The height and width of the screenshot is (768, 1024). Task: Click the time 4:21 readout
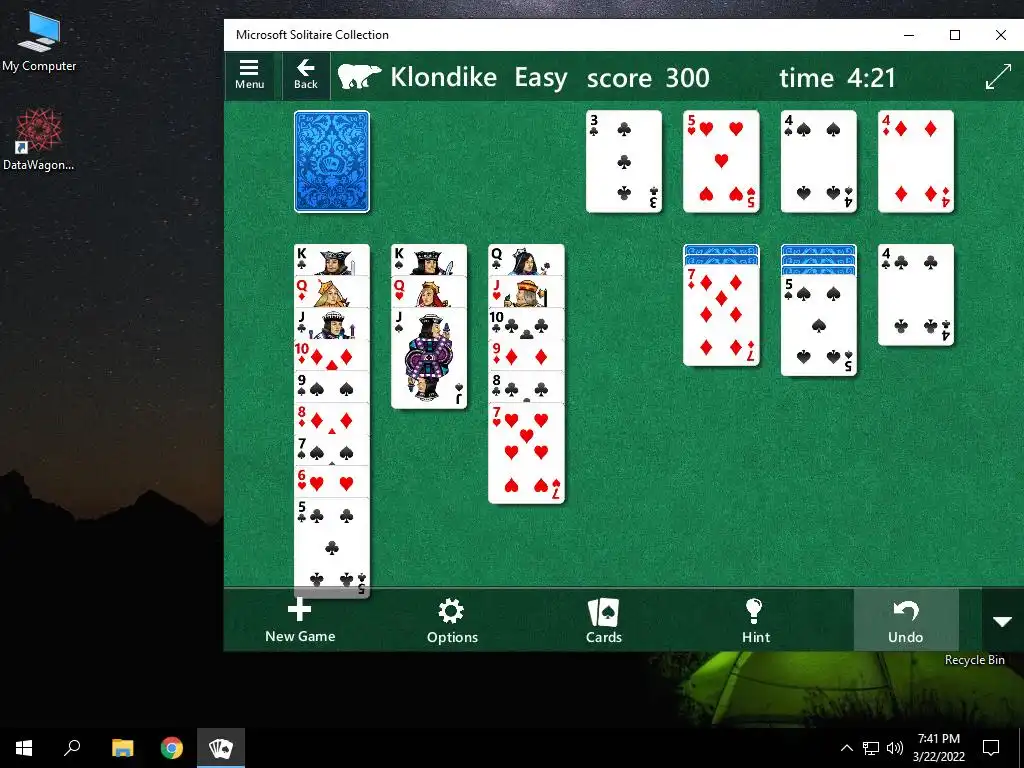pyautogui.click(x=837, y=78)
